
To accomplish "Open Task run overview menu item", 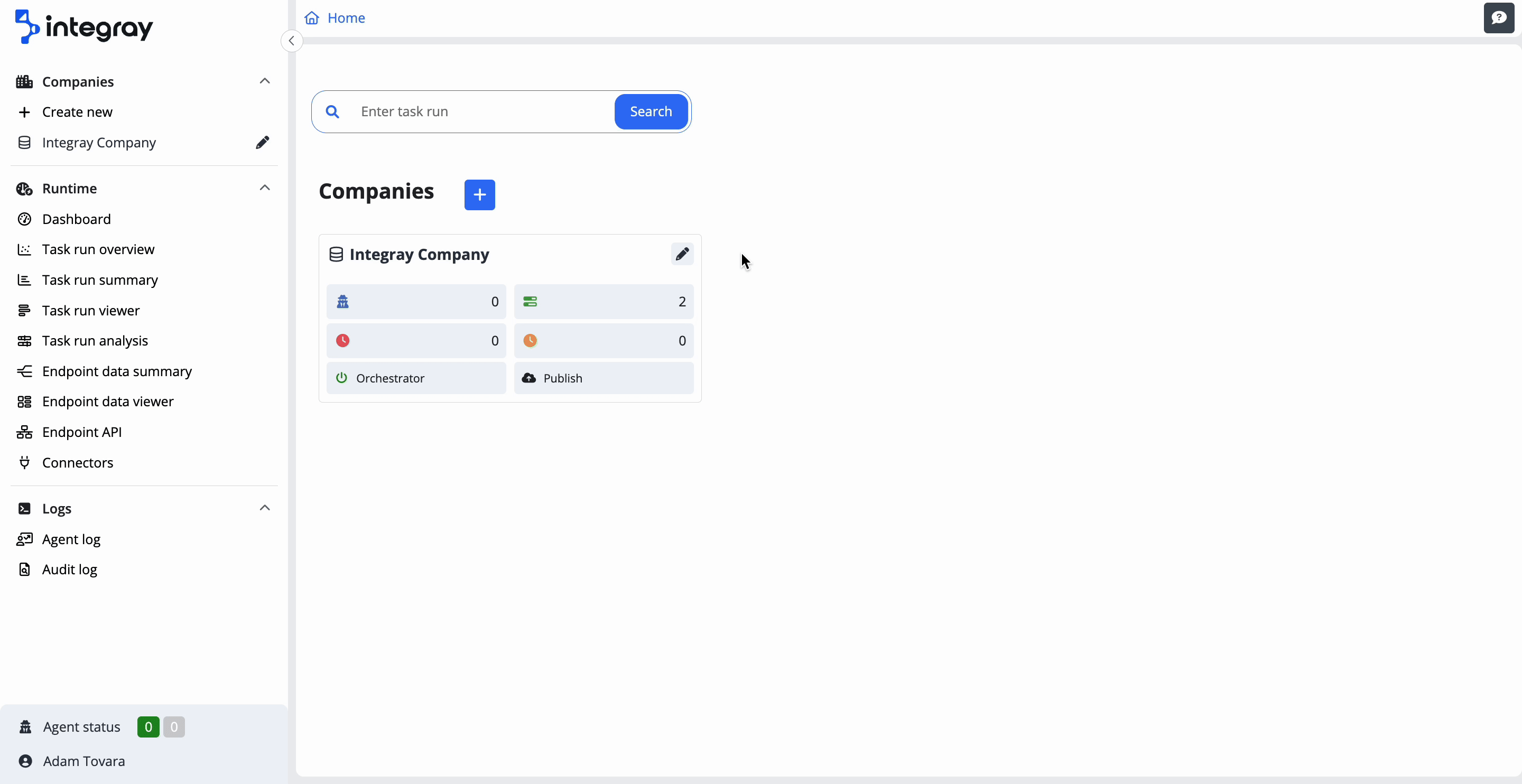I will pos(98,249).
